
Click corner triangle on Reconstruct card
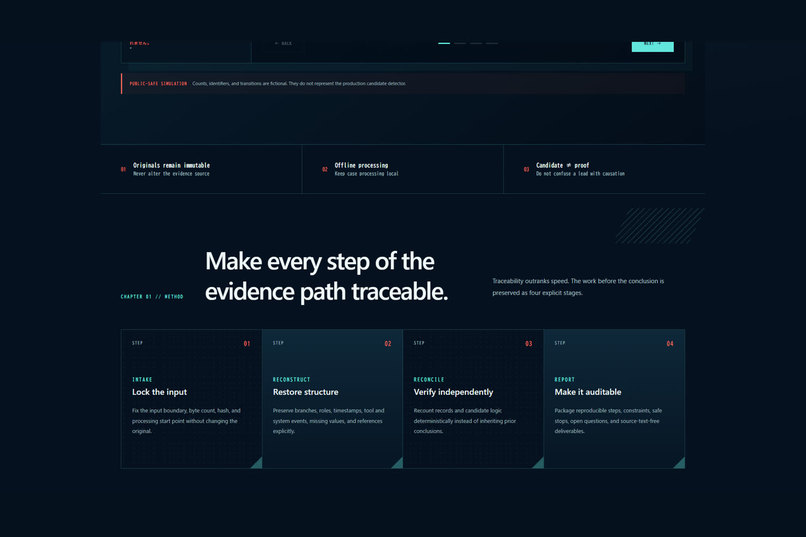(x=399, y=465)
